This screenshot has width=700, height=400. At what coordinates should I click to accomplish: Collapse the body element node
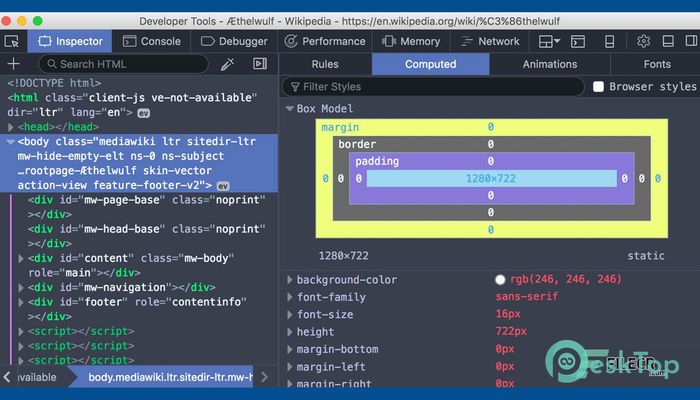click(10, 142)
